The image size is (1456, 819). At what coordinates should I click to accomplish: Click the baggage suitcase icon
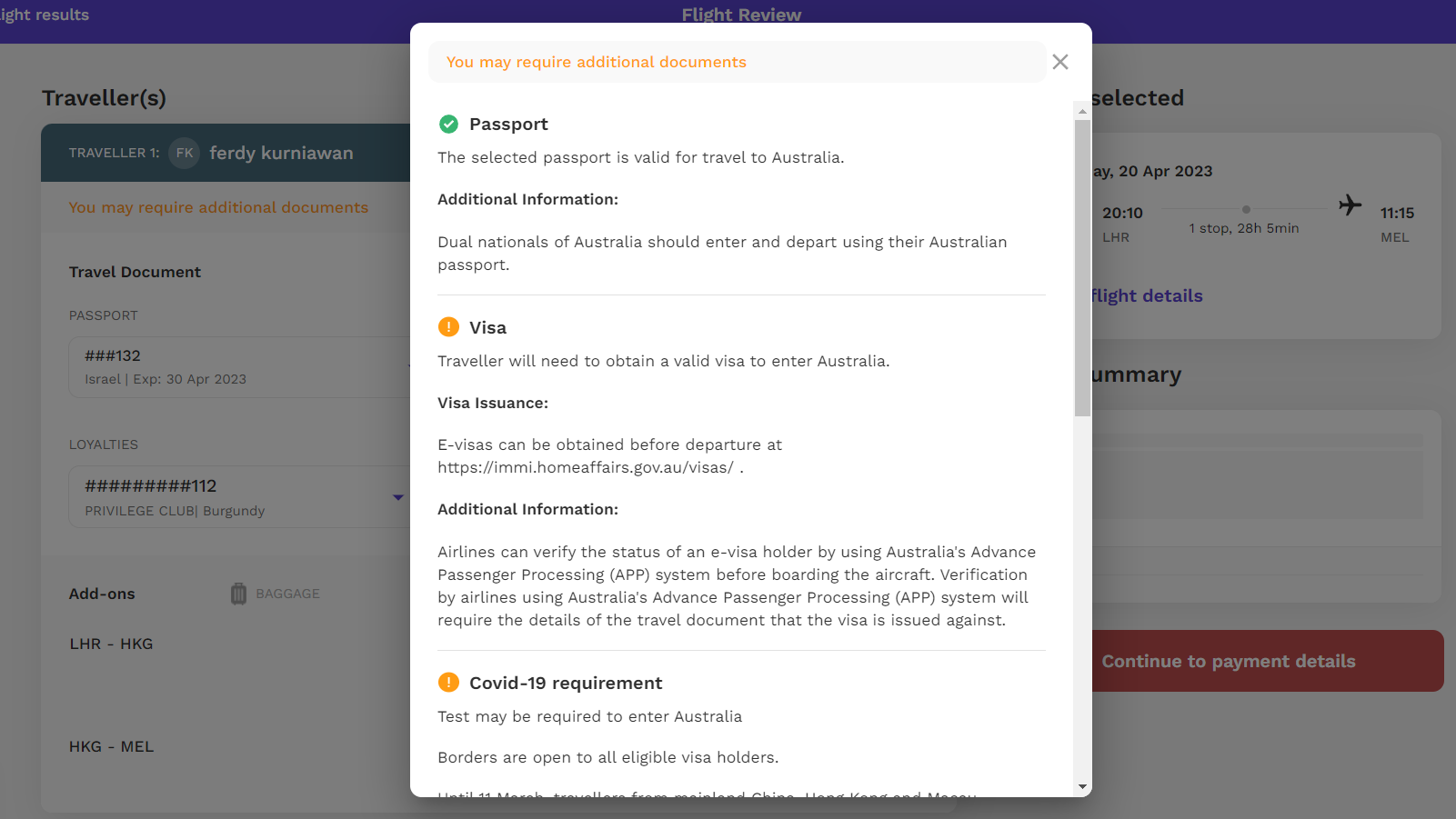[x=238, y=594]
